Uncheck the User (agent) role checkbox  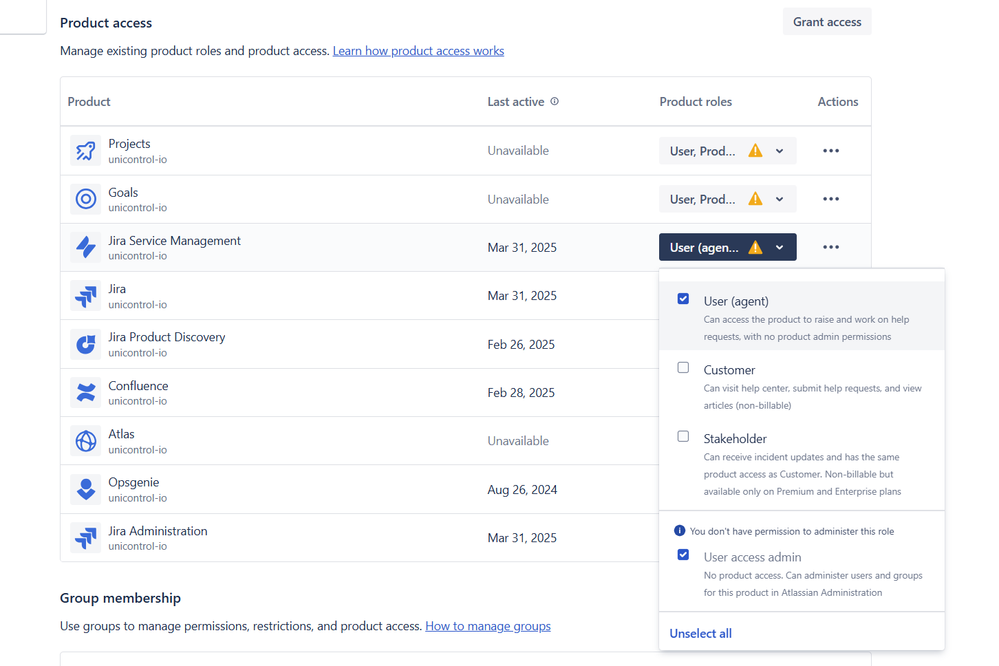pyautogui.click(x=683, y=299)
